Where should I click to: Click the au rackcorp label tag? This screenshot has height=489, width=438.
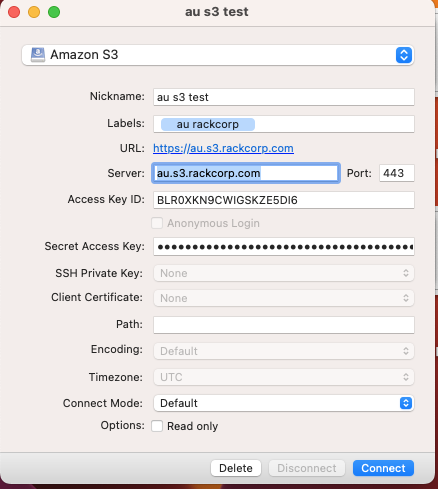pyautogui.click(x=208, y=124)
